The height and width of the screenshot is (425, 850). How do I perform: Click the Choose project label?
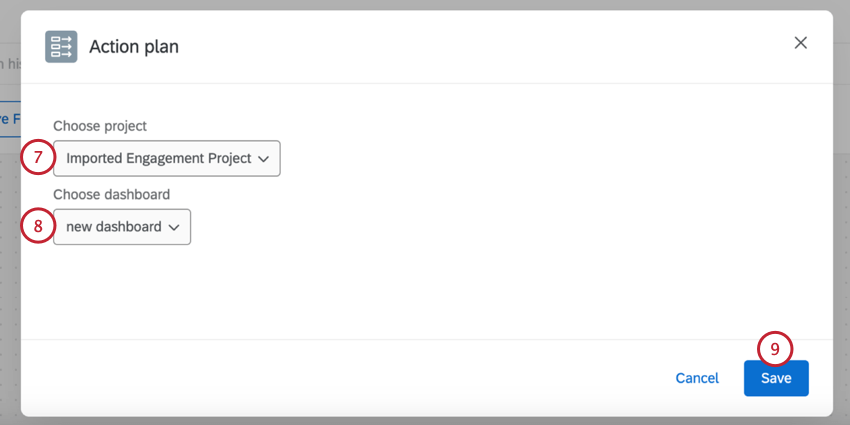[100, 126]
